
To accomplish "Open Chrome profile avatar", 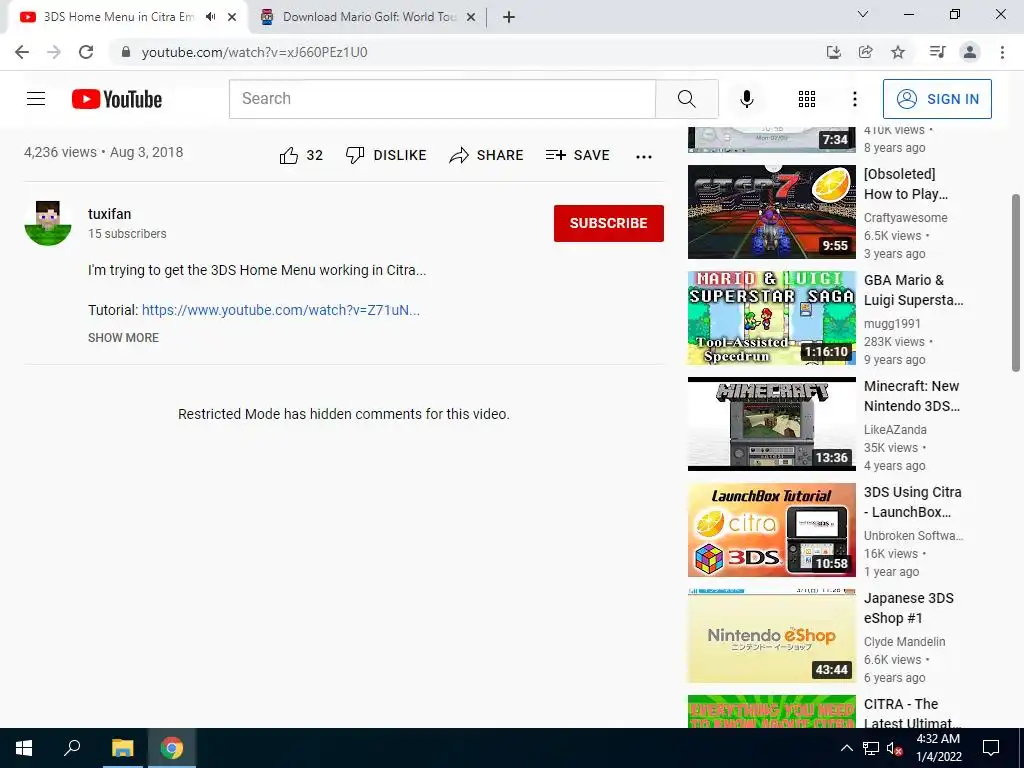I will [970, 52].
